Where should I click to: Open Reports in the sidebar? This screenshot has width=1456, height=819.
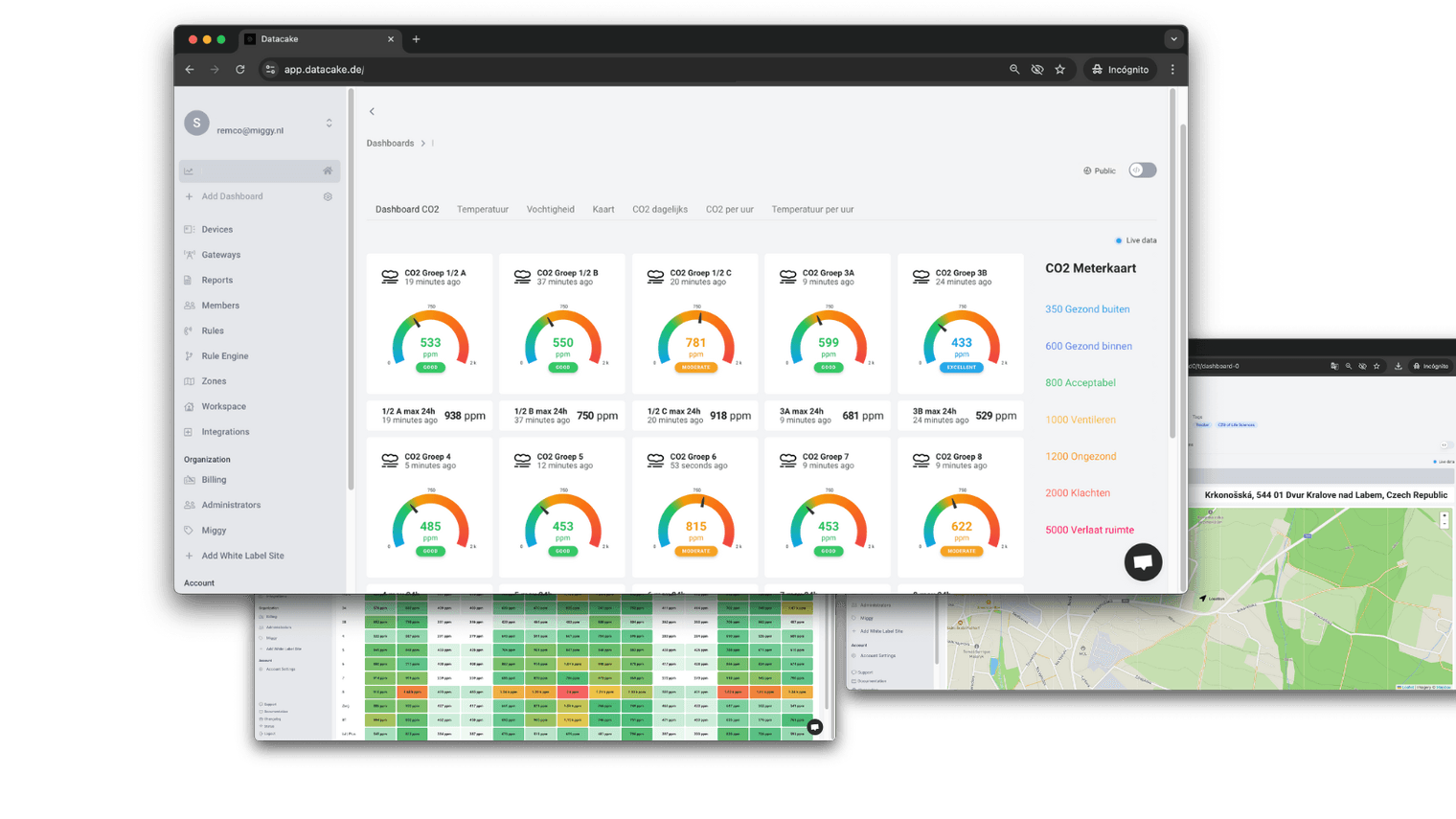click(216, 281)
